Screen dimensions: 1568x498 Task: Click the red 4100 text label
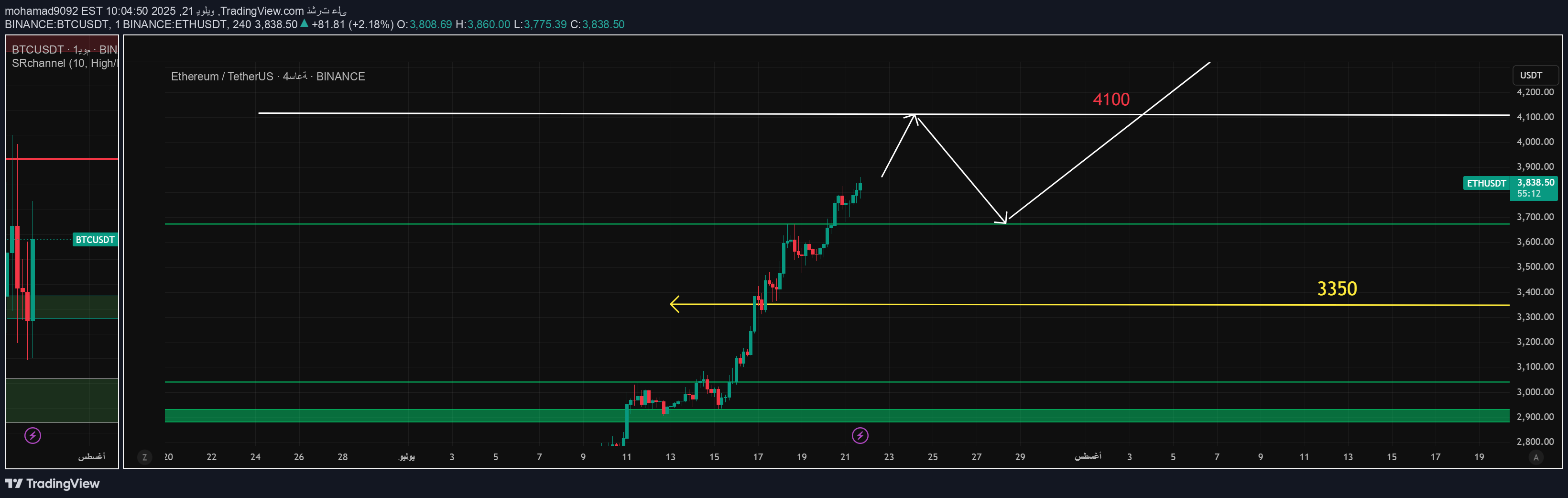point(1111,99)
